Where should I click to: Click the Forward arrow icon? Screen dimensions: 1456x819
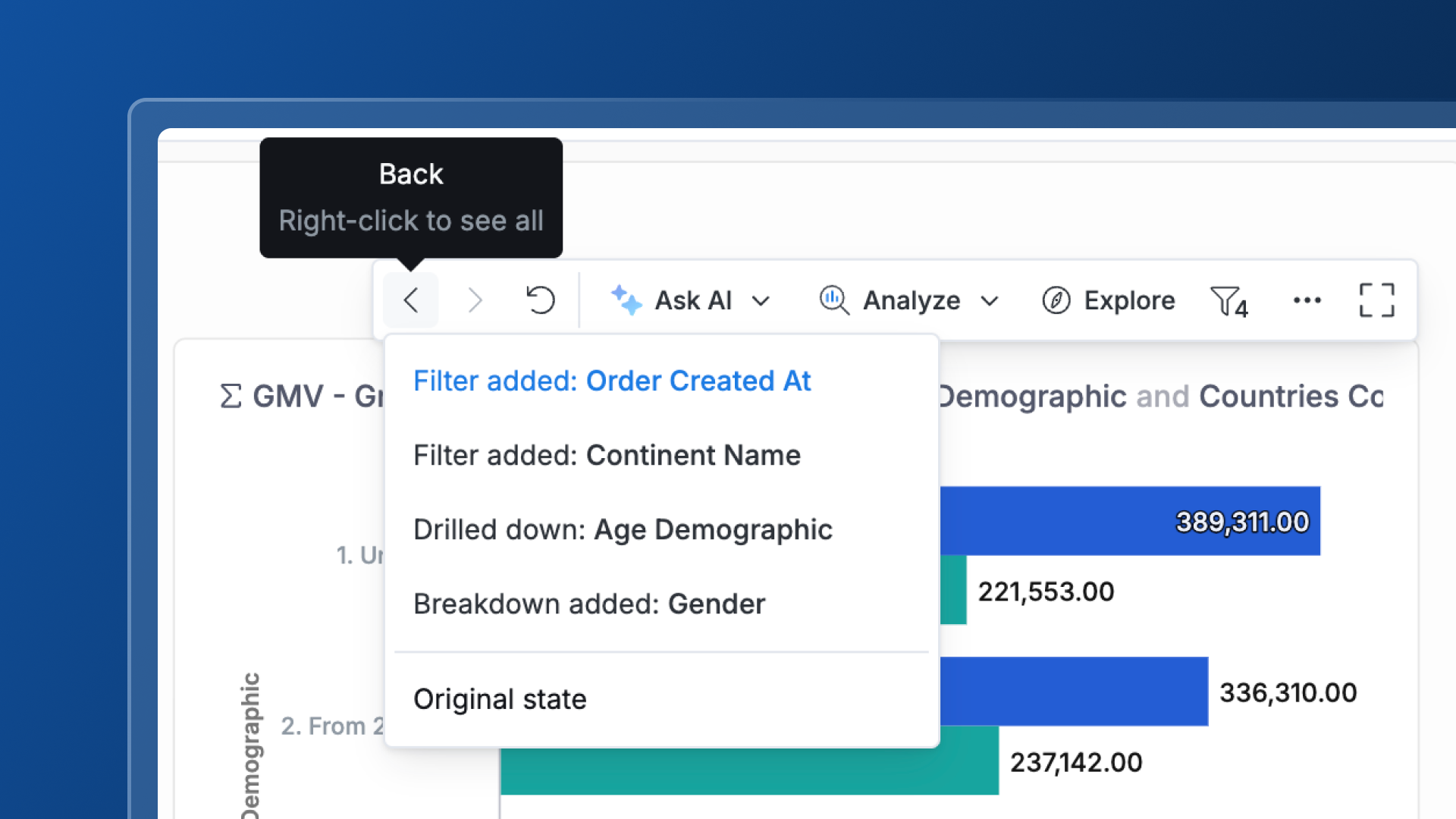pos(475,300)
